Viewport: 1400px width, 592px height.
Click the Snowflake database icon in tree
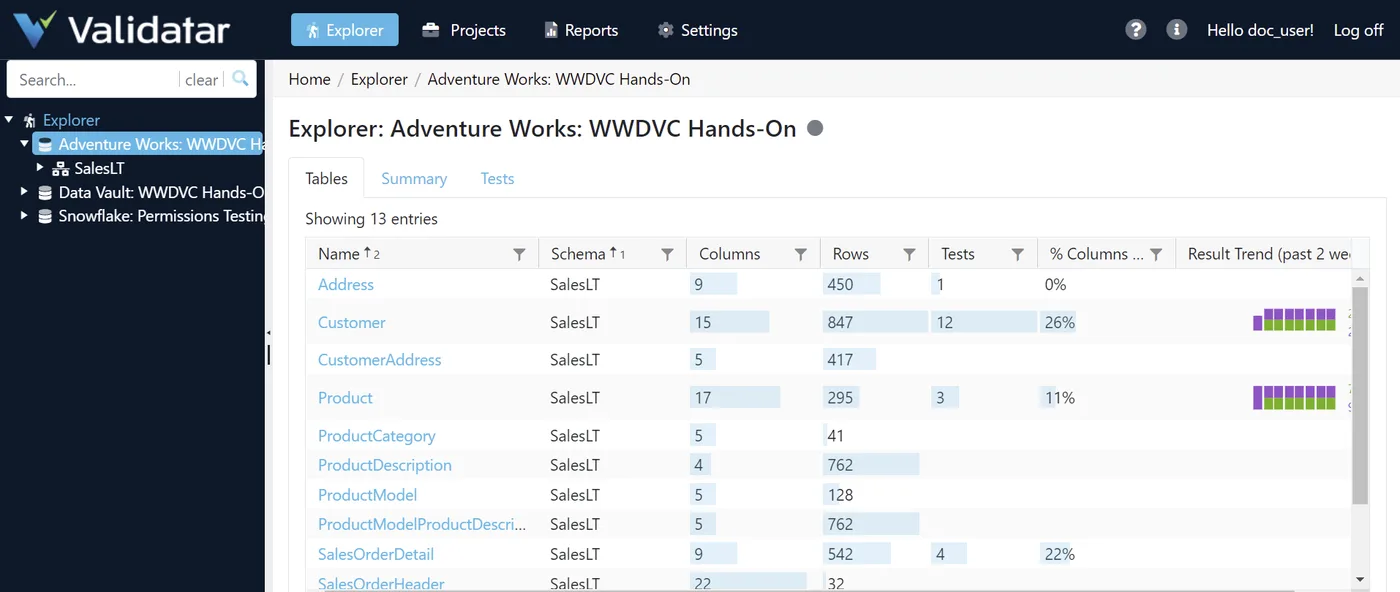point(45,216)
